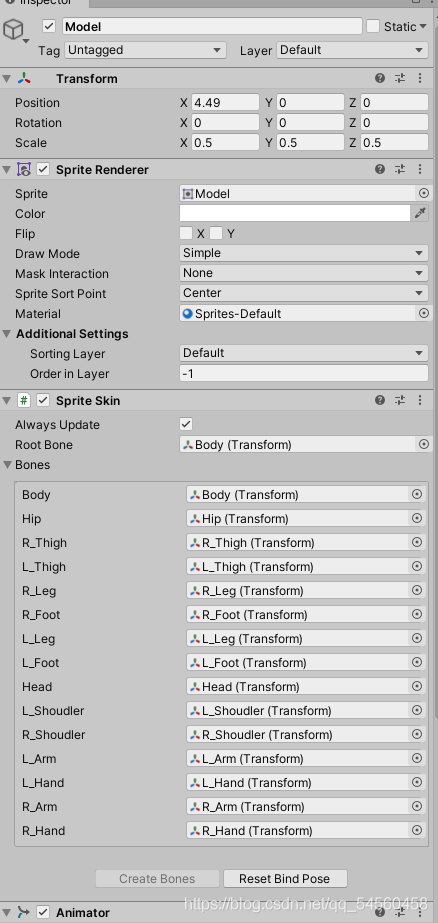
Task: Collapse the Transform component foldout
Action: click(x=6, y=79)
